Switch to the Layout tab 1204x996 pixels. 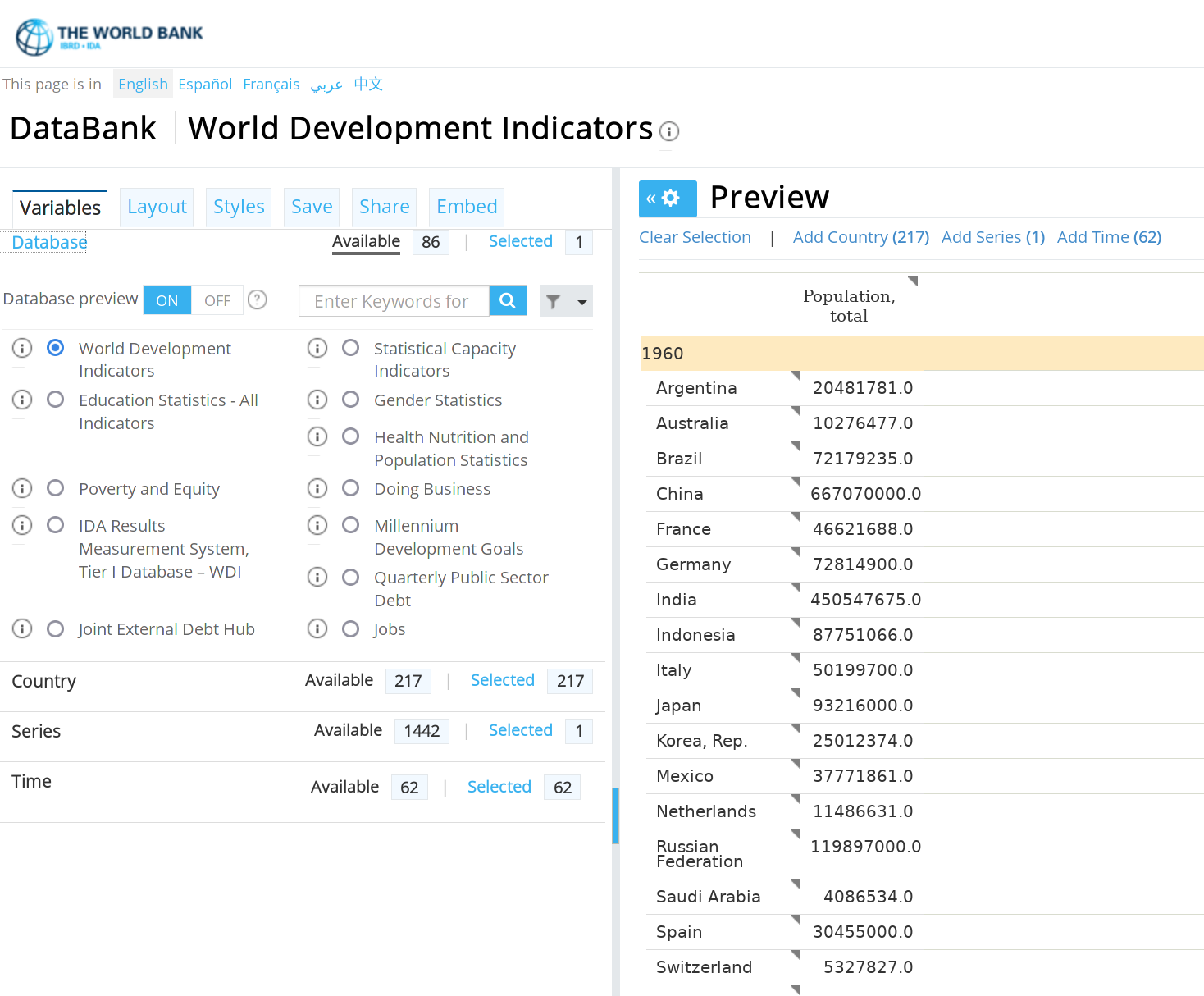click(157, 207)
